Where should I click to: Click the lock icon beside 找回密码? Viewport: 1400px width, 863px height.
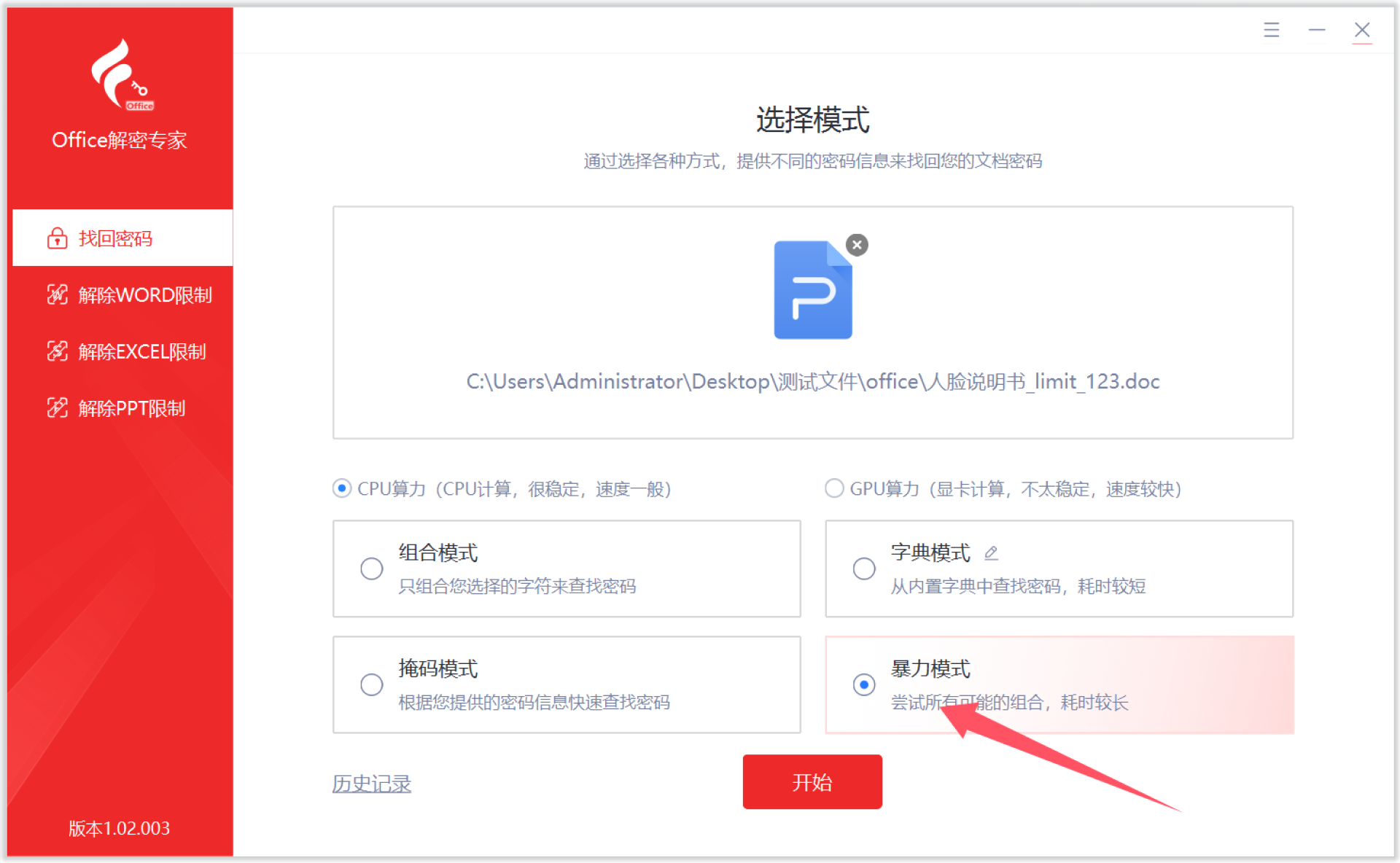coord(58,238)
